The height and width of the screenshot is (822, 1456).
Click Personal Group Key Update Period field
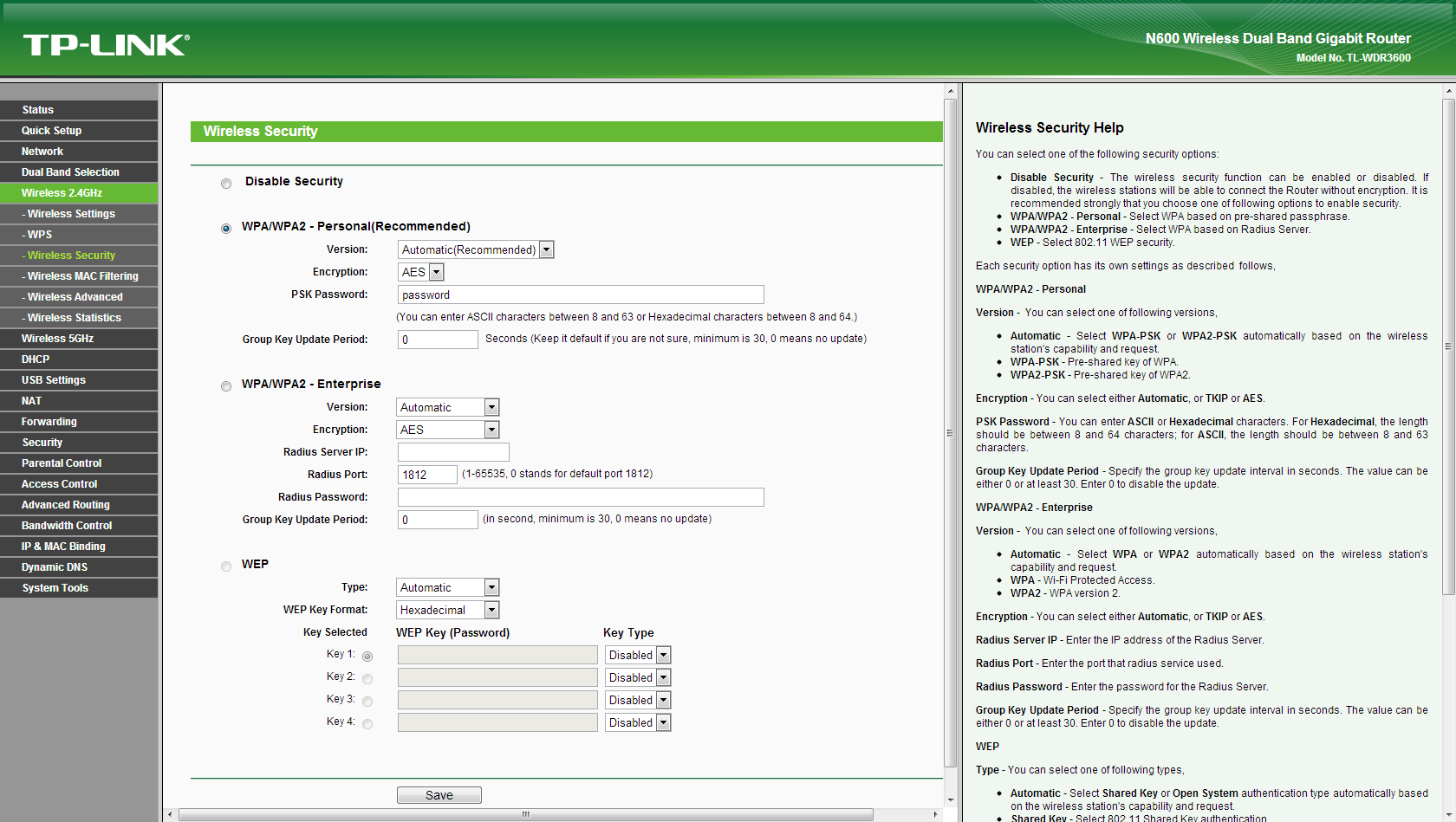tap(438, 340)
